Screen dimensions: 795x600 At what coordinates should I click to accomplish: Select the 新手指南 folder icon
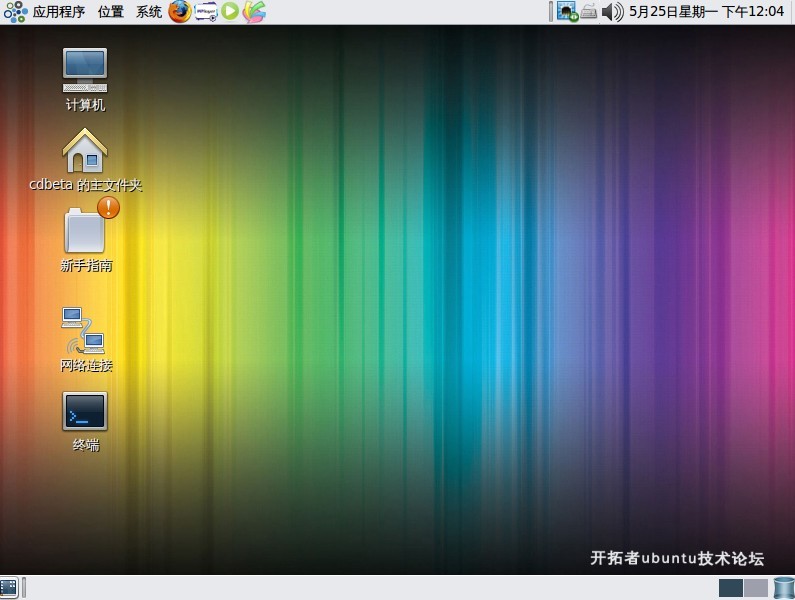pyautogui.click(x=86, y=236)
